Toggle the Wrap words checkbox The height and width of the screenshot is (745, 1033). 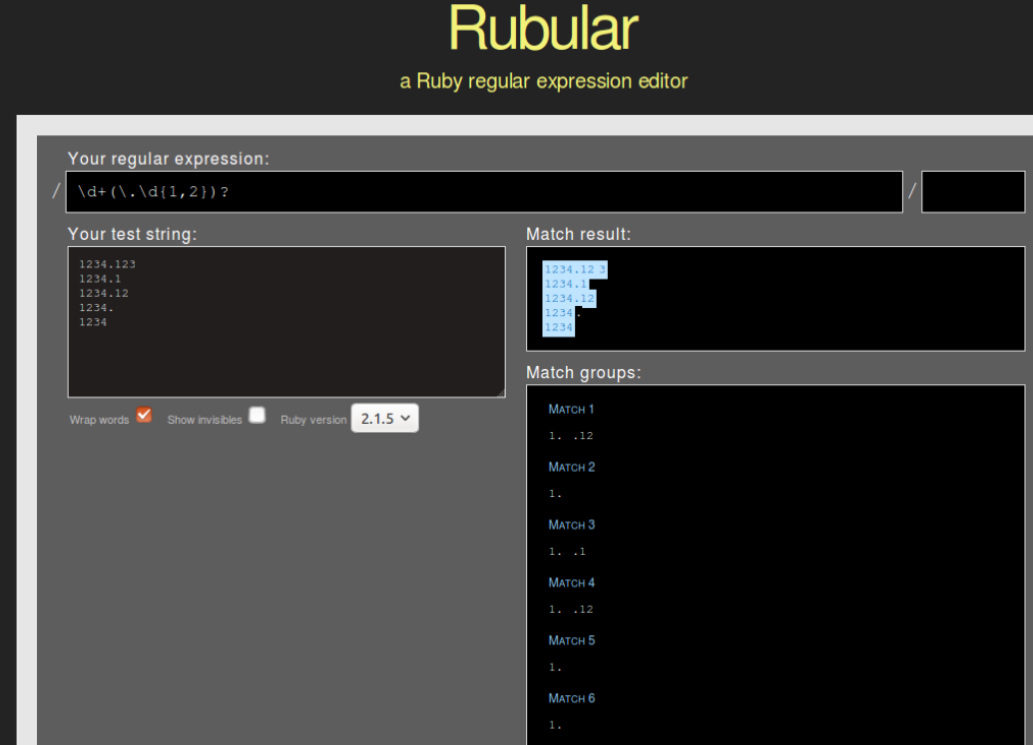tap(144, 415)
